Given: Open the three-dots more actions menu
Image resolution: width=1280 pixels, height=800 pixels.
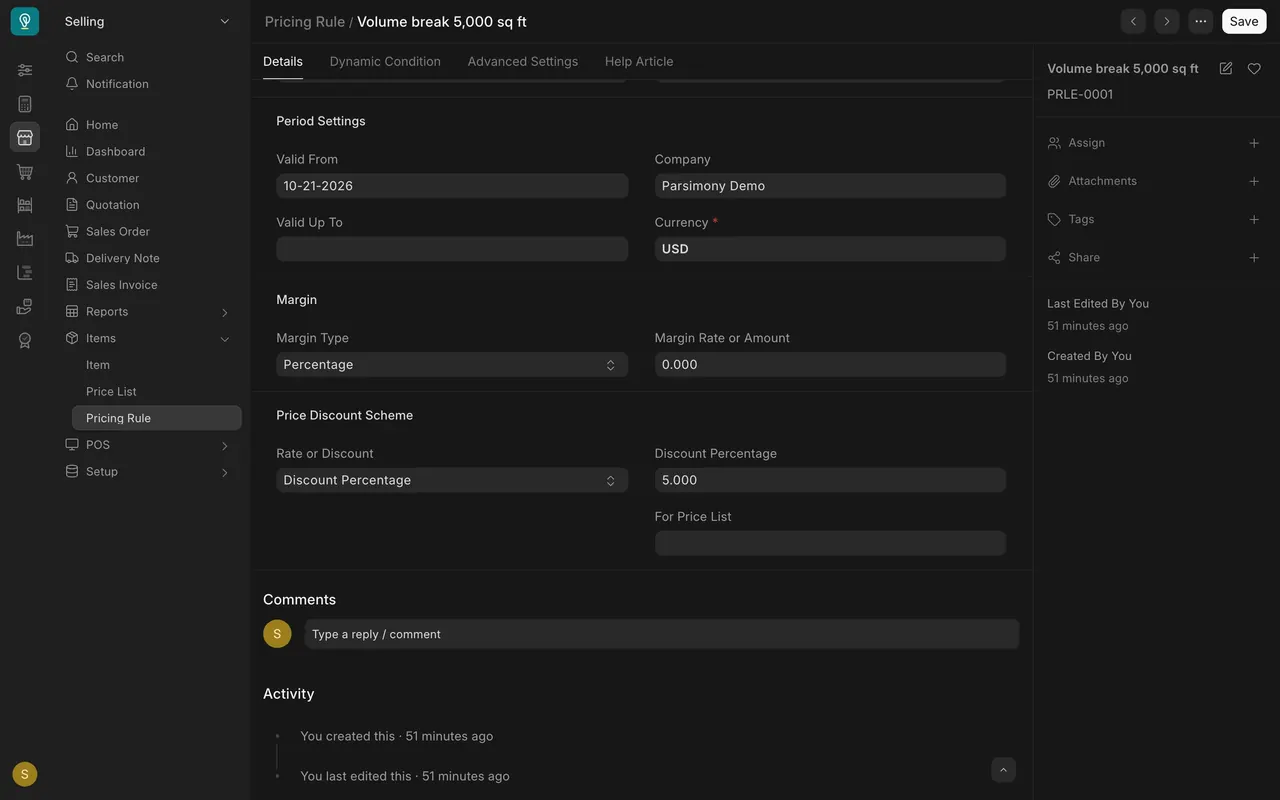Looking at the screenshot, I should (x=1201, y=21).
